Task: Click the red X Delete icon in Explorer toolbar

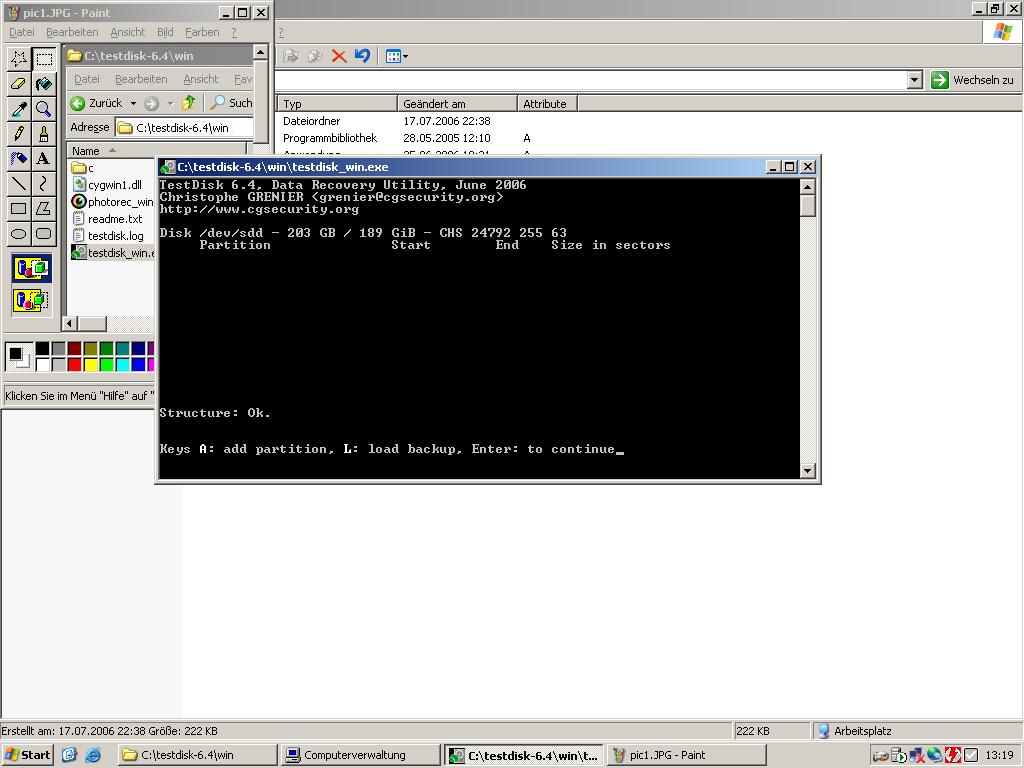Action: (x=338, y=56)
